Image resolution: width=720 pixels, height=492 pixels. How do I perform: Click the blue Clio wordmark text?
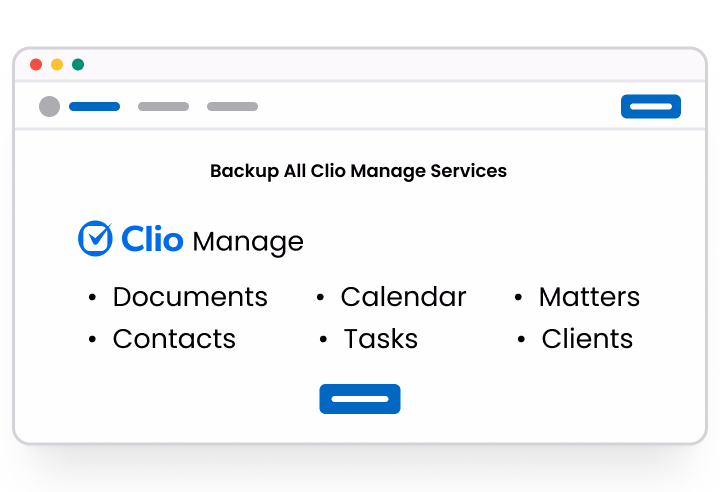(151, 240)
